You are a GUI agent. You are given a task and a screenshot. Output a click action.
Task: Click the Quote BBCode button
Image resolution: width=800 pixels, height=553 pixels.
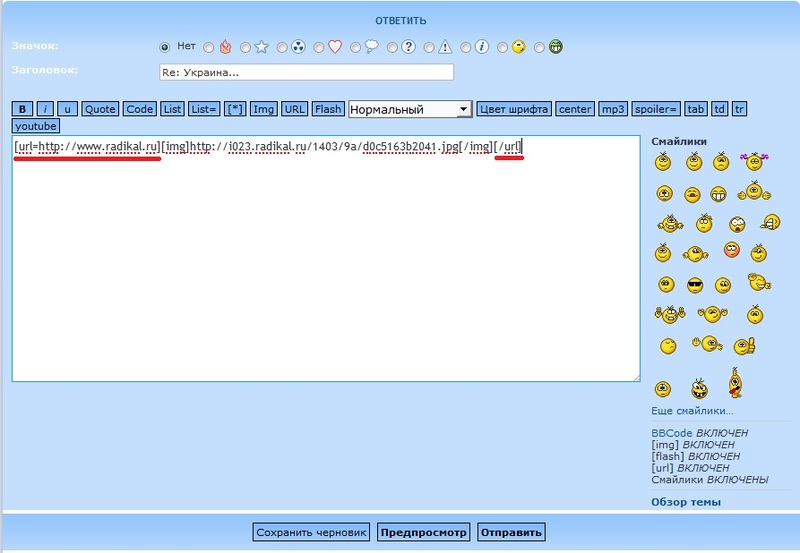pos(100,109)
